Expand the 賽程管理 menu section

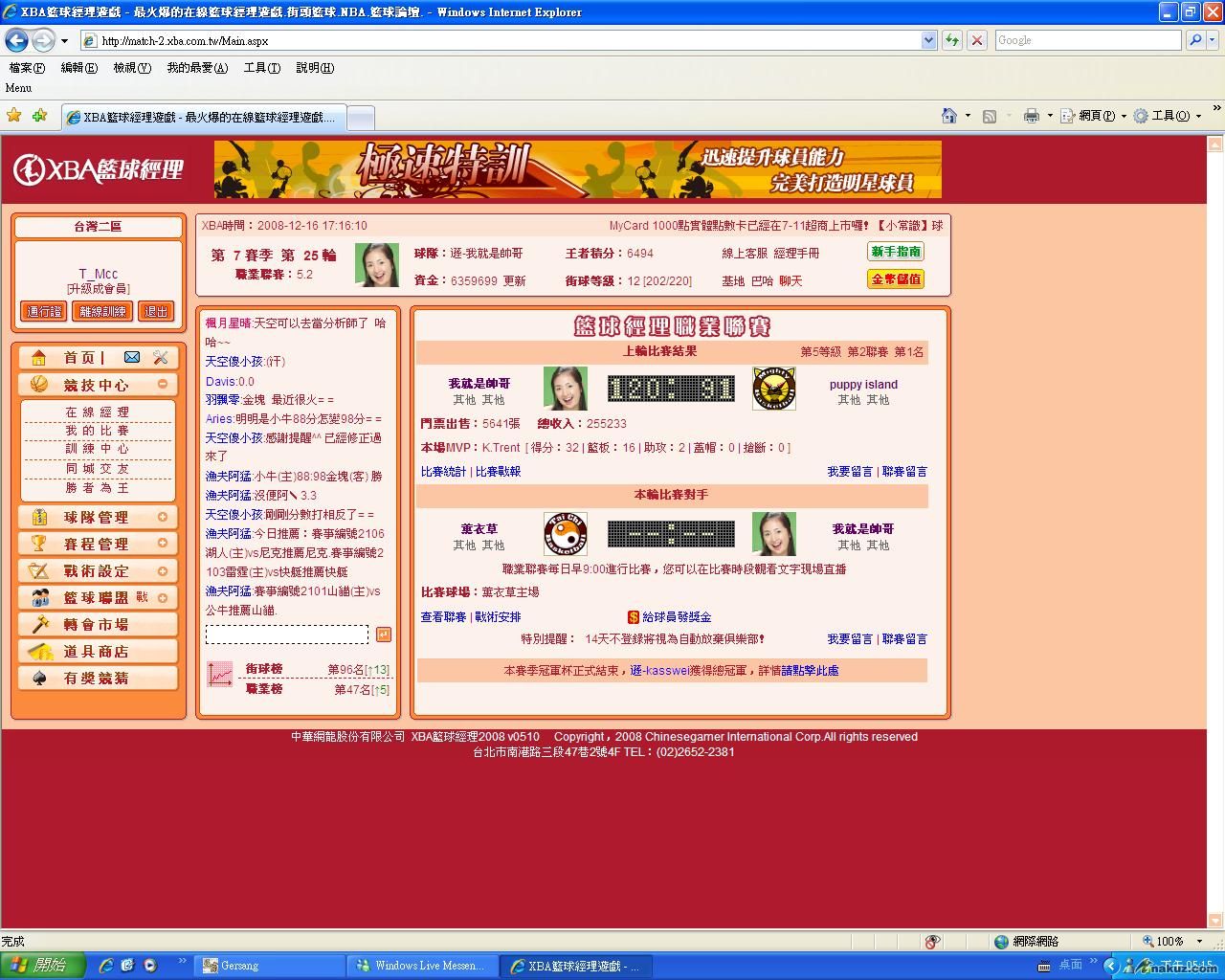click(163, 544)
